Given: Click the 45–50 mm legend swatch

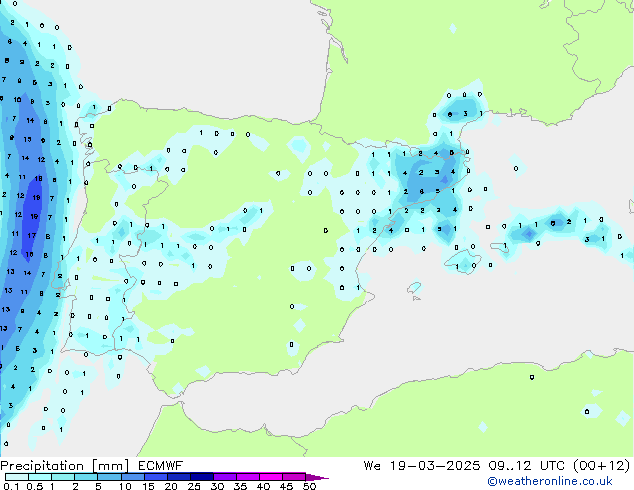Looking at the screenshot, I should [x=294, y=477].
